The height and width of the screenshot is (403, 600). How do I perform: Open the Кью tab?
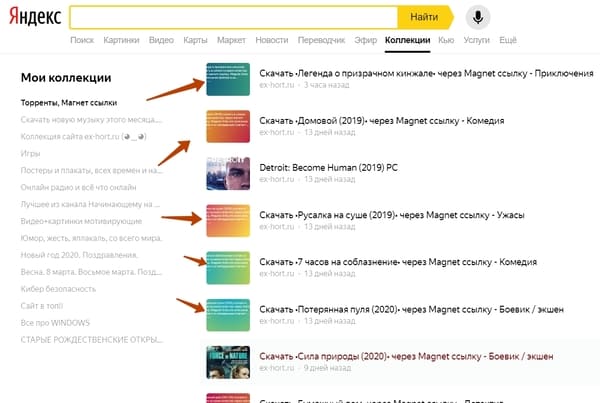click(446, 40)
